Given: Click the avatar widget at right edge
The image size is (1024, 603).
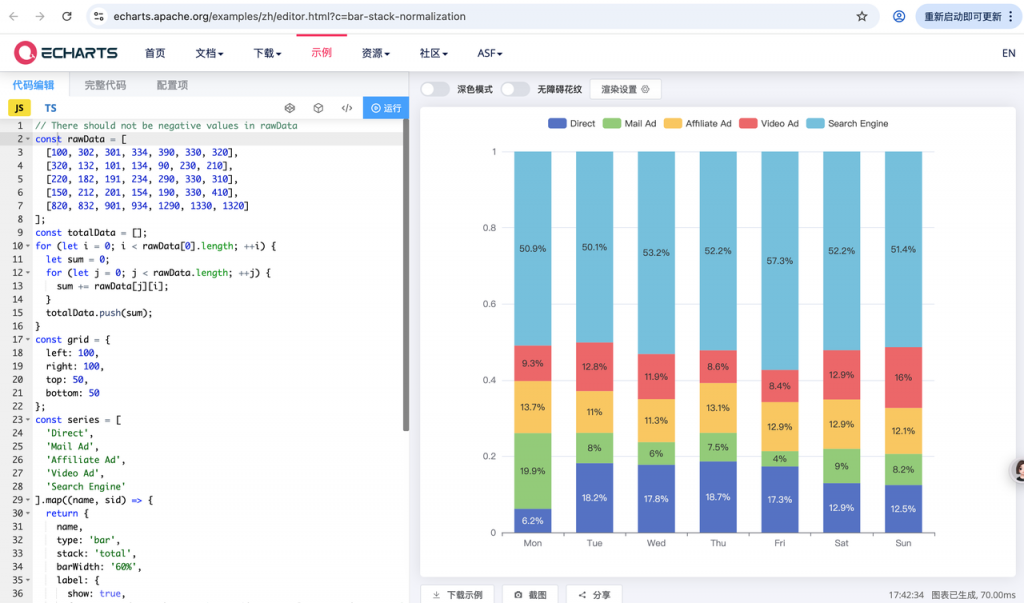Looking at the screenshot, I should click(x=1017, y=470).
